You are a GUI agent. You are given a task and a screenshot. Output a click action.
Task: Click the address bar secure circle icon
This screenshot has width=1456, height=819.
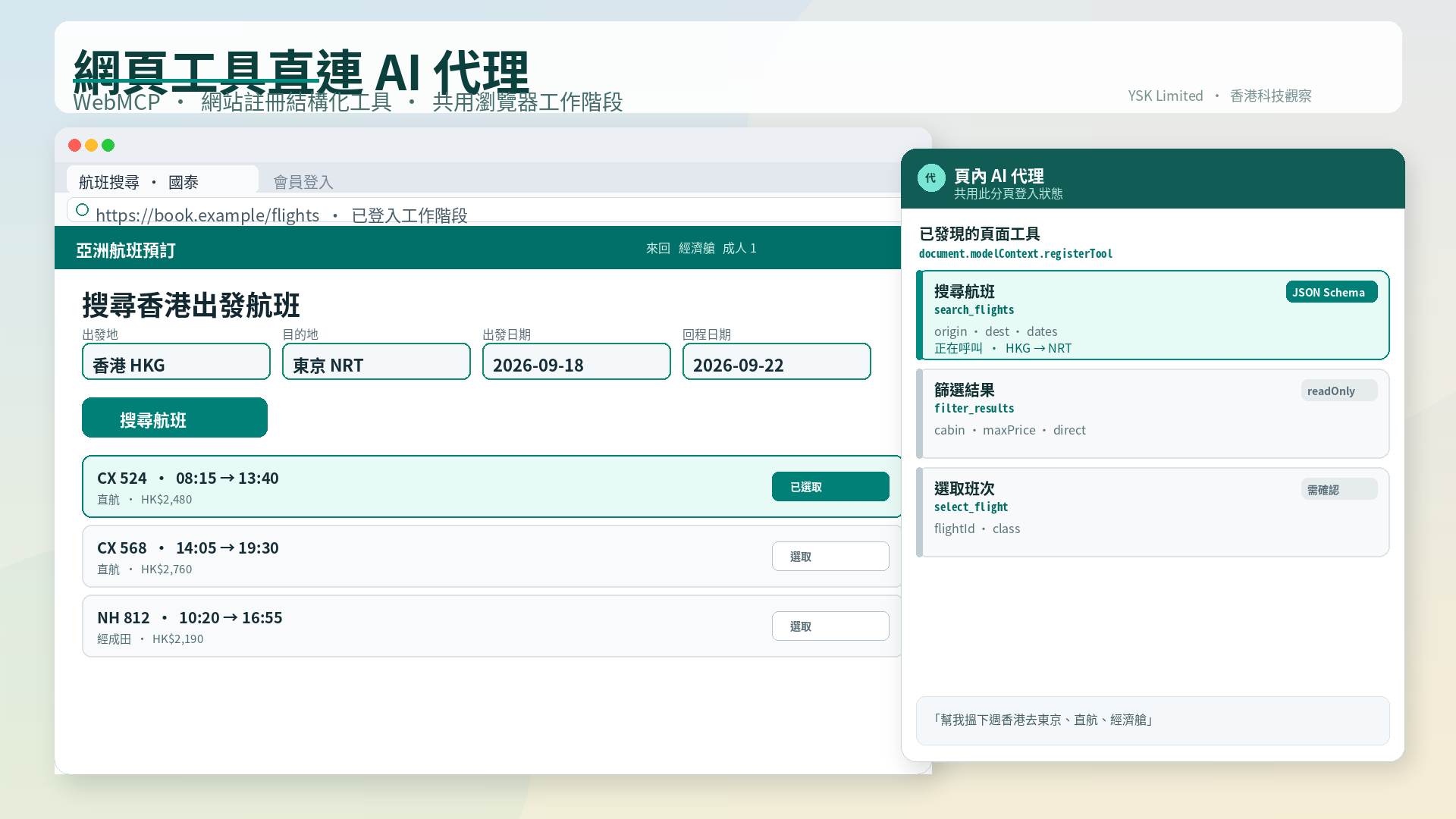point(83,210)
